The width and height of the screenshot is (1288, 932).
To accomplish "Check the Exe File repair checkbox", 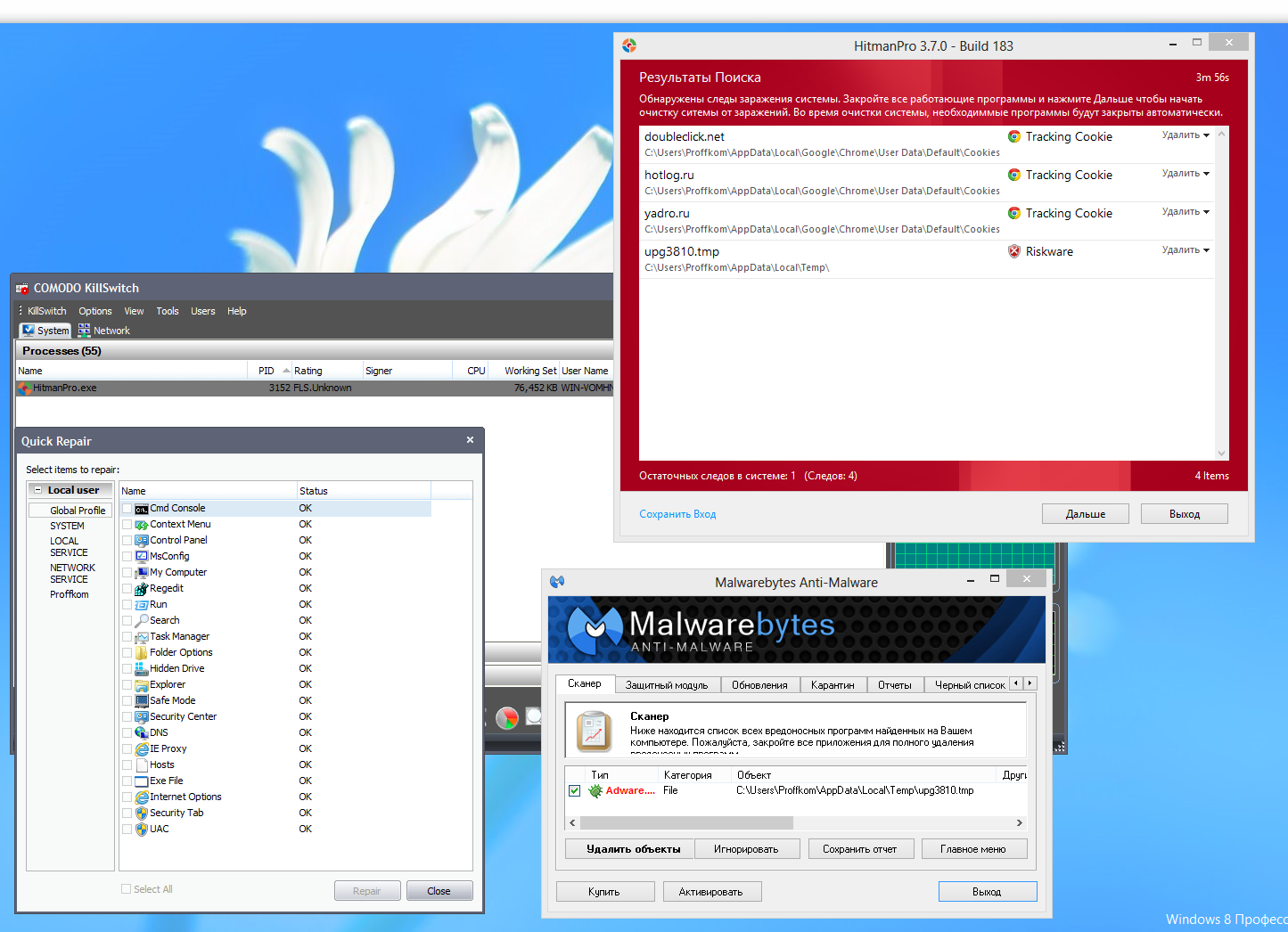I will pos(127,781).
